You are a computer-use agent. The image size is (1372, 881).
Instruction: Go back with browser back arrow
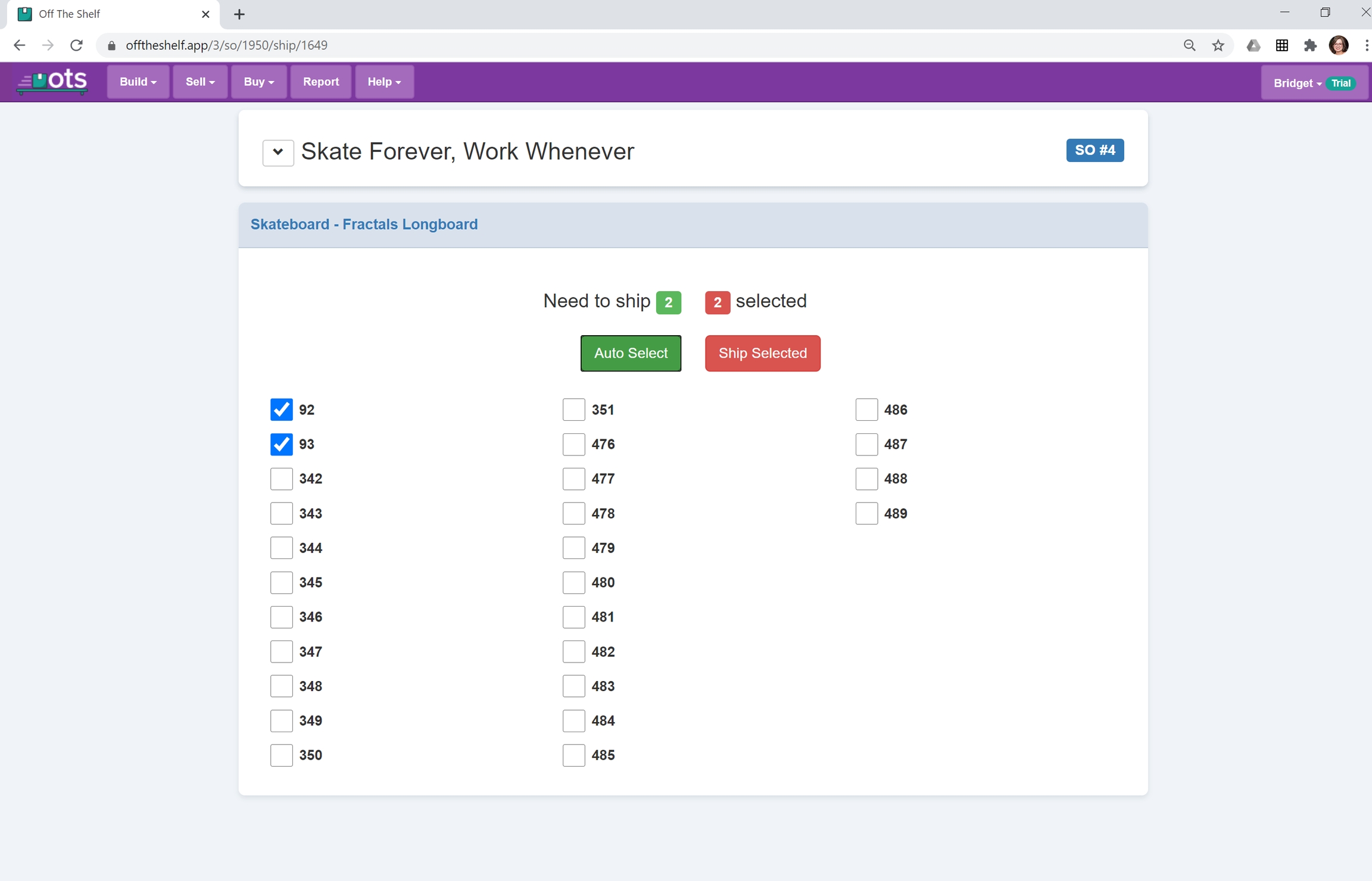pos(19,45)
